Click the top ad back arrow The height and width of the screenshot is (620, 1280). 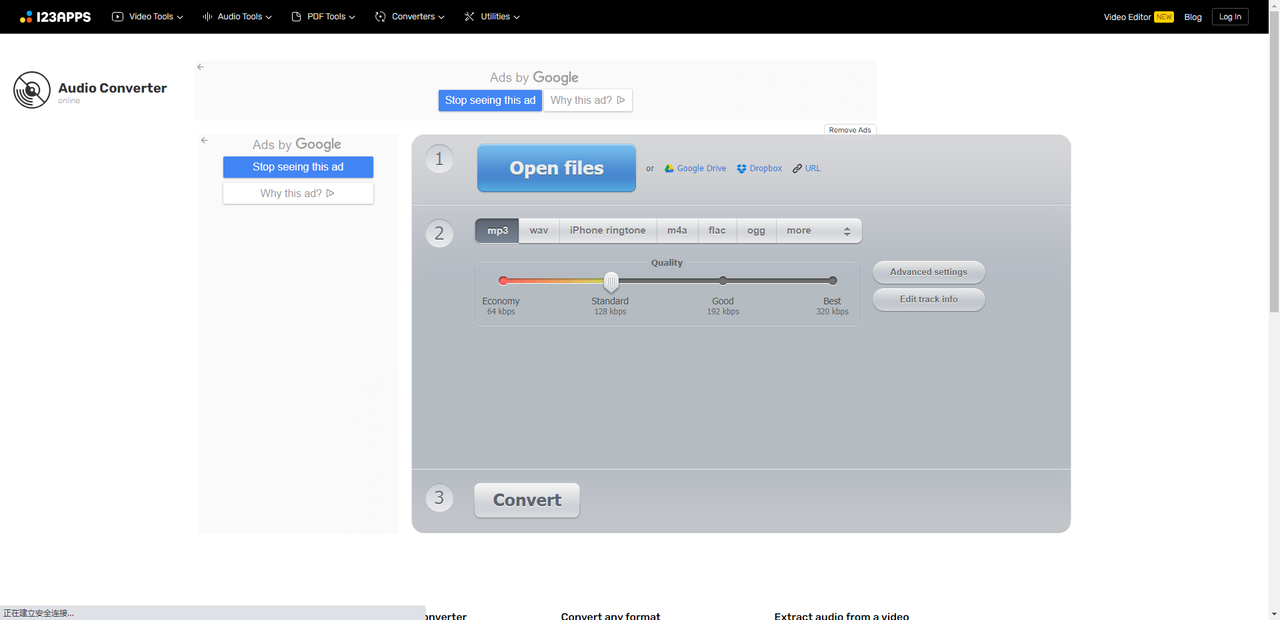point(200,67)
